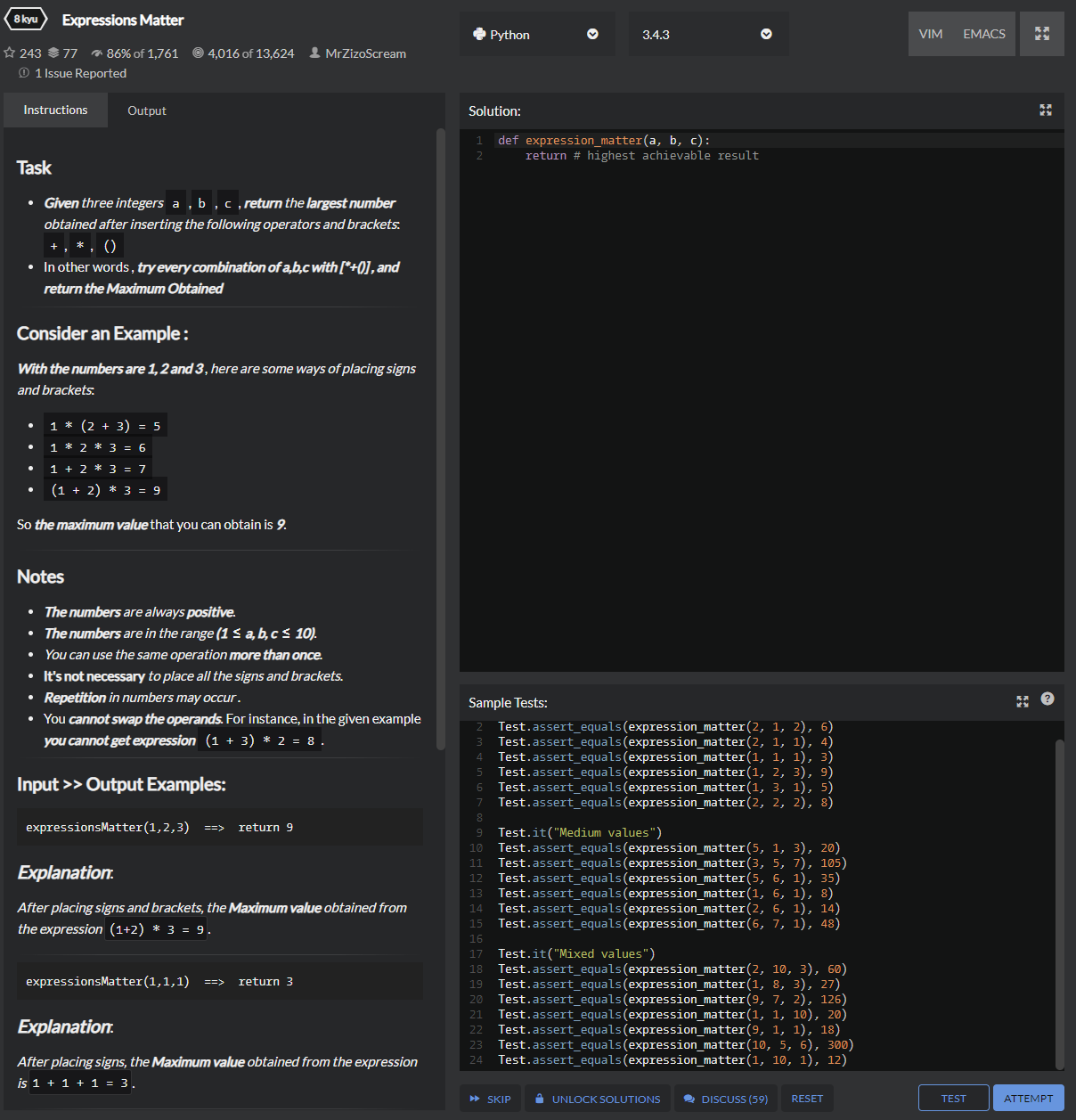Click the Instructions panel scrollbar
This screenshot has width=1076, height=1120.
coord(441,439)
